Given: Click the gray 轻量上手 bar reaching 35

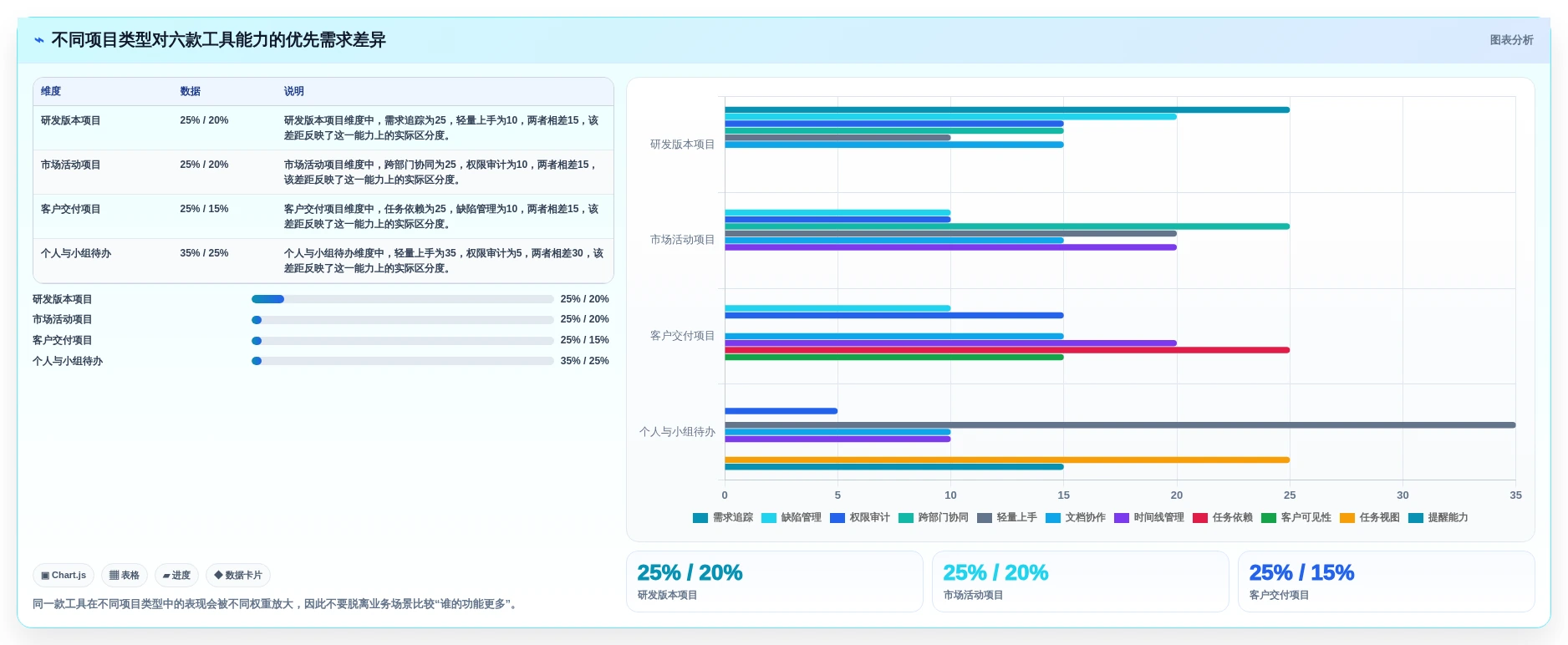Looking at the screenshot, I should (1120, 425).
